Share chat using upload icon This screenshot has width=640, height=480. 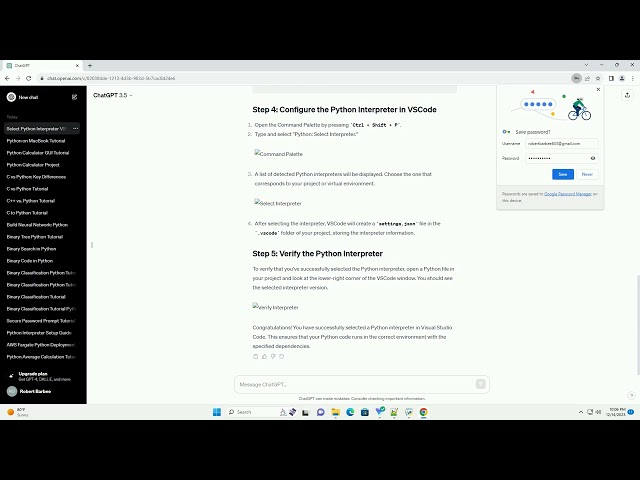click(x=627, y=95)
